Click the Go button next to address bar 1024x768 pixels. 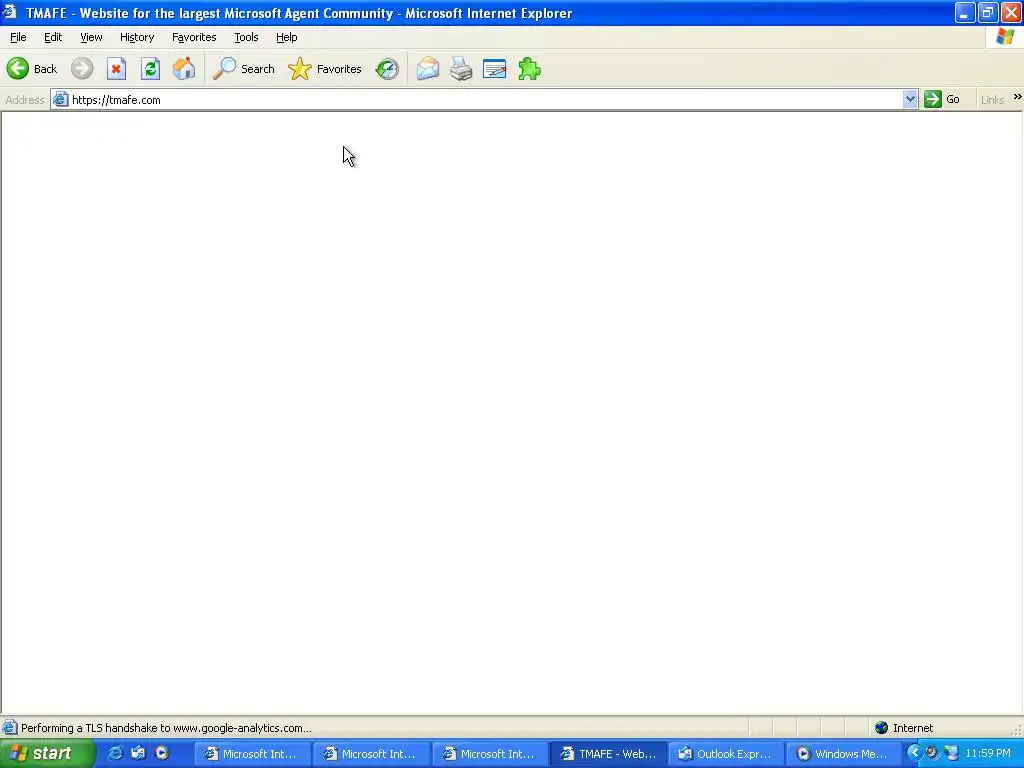click(x=942, y=99)
